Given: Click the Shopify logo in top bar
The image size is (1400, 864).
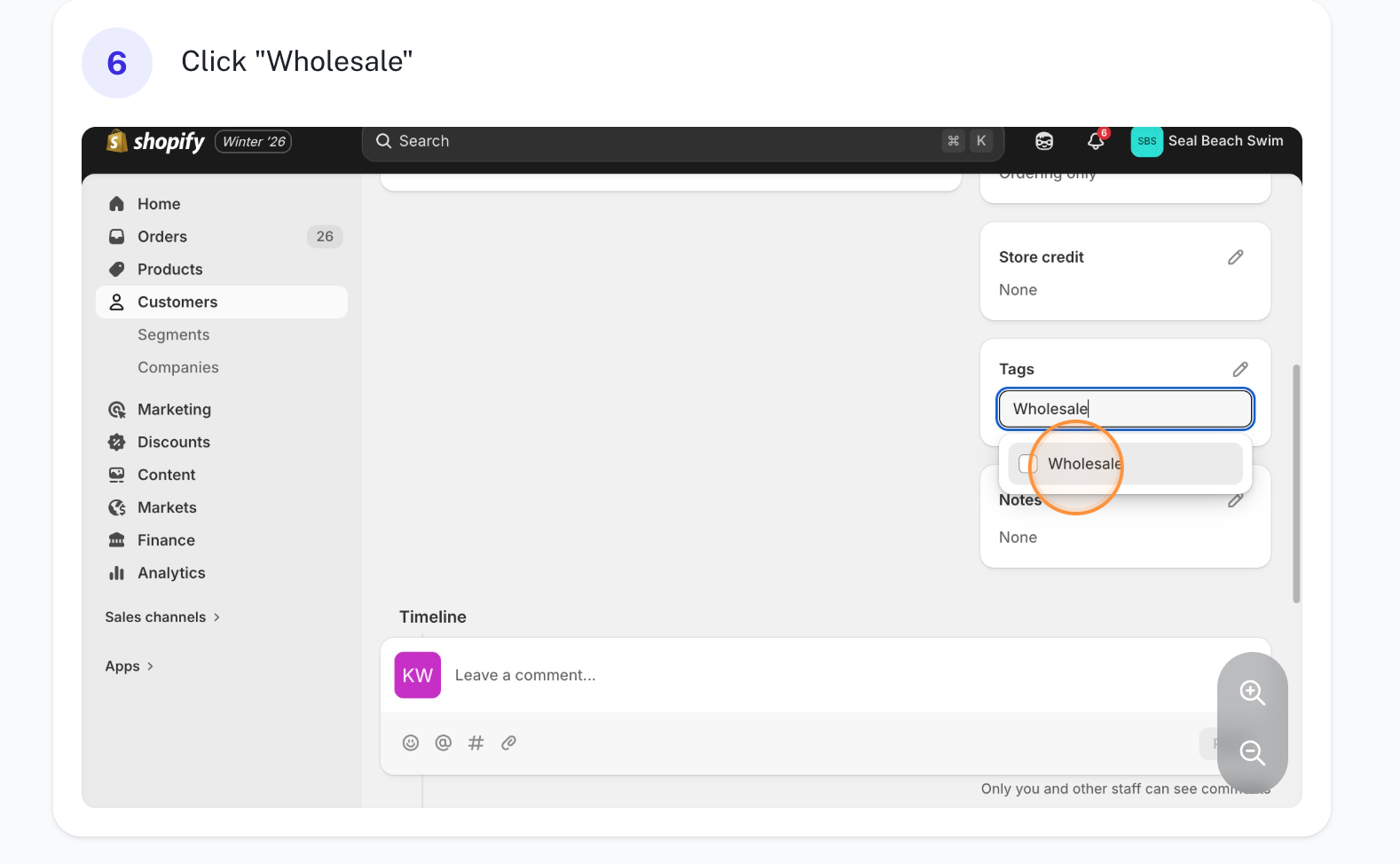Looking at the screenshot, I should [156, 142].
